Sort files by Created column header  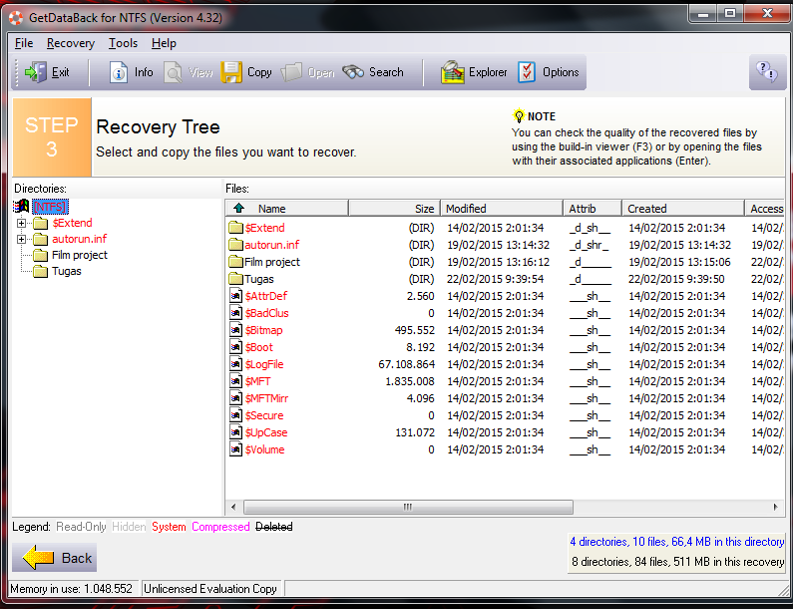pos(683,208)
